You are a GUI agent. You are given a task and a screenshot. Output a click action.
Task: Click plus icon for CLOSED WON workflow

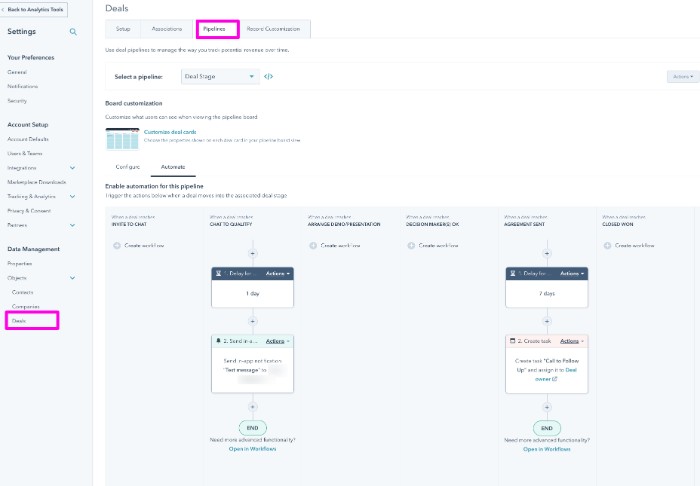tap(608, 245)
